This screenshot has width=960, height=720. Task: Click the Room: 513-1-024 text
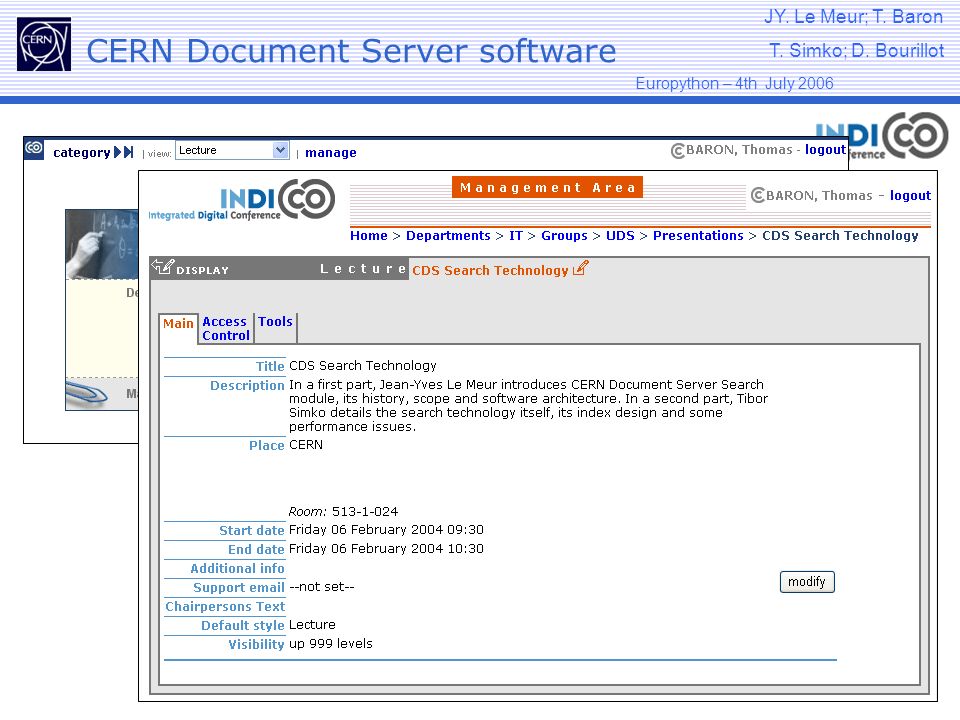(343, 511)
